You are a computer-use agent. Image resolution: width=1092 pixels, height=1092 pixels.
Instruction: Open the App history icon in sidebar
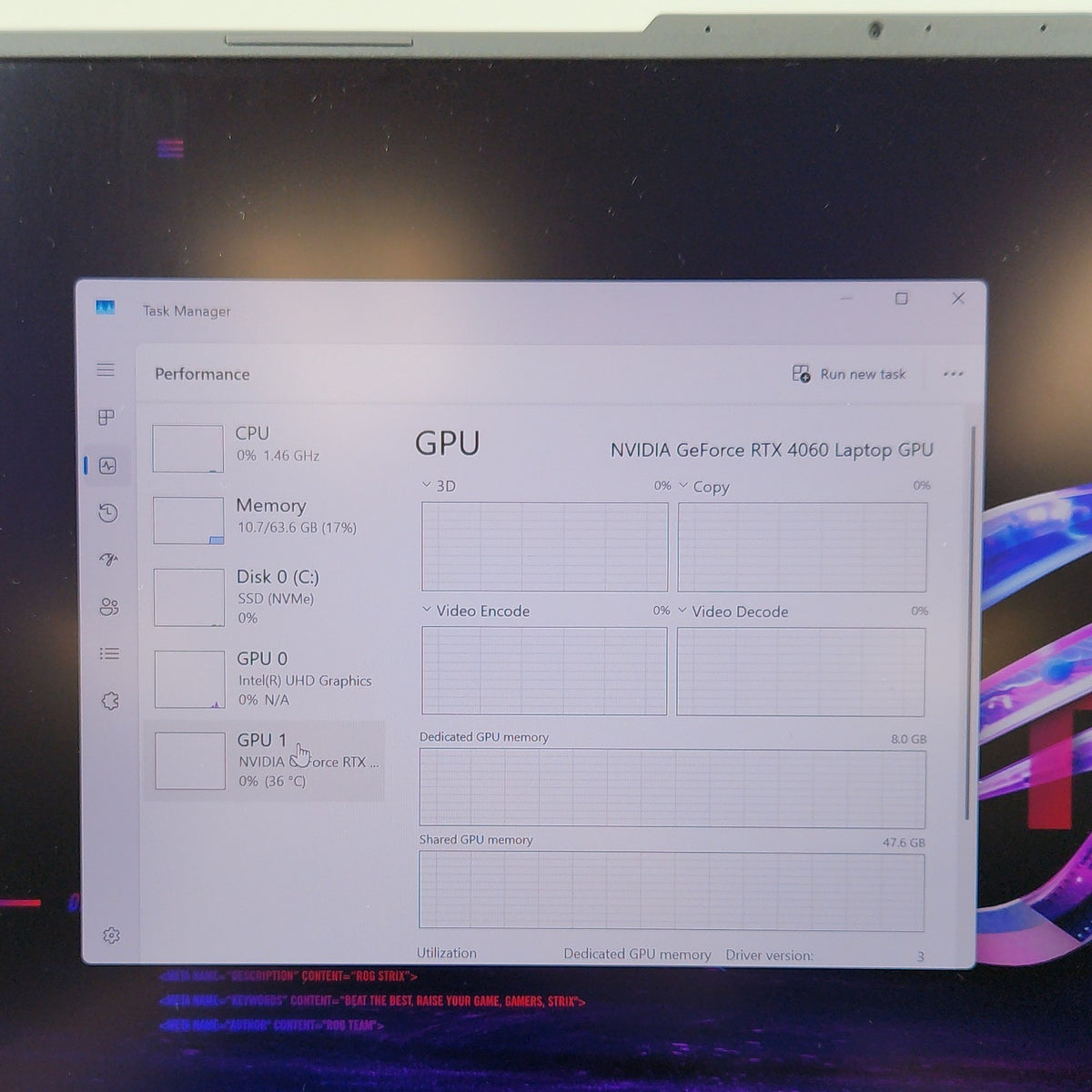point(108,513)
